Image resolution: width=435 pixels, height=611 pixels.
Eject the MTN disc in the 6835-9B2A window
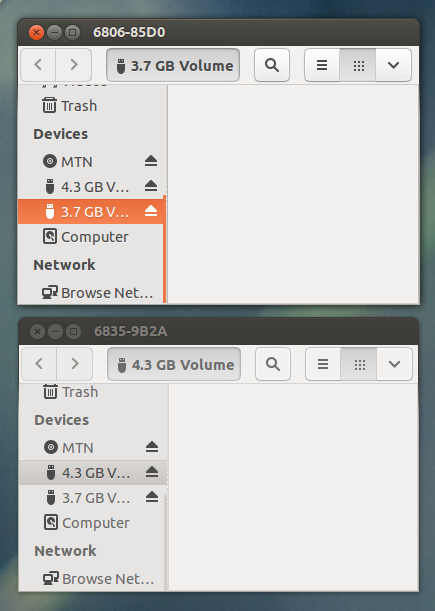(152, 447)
